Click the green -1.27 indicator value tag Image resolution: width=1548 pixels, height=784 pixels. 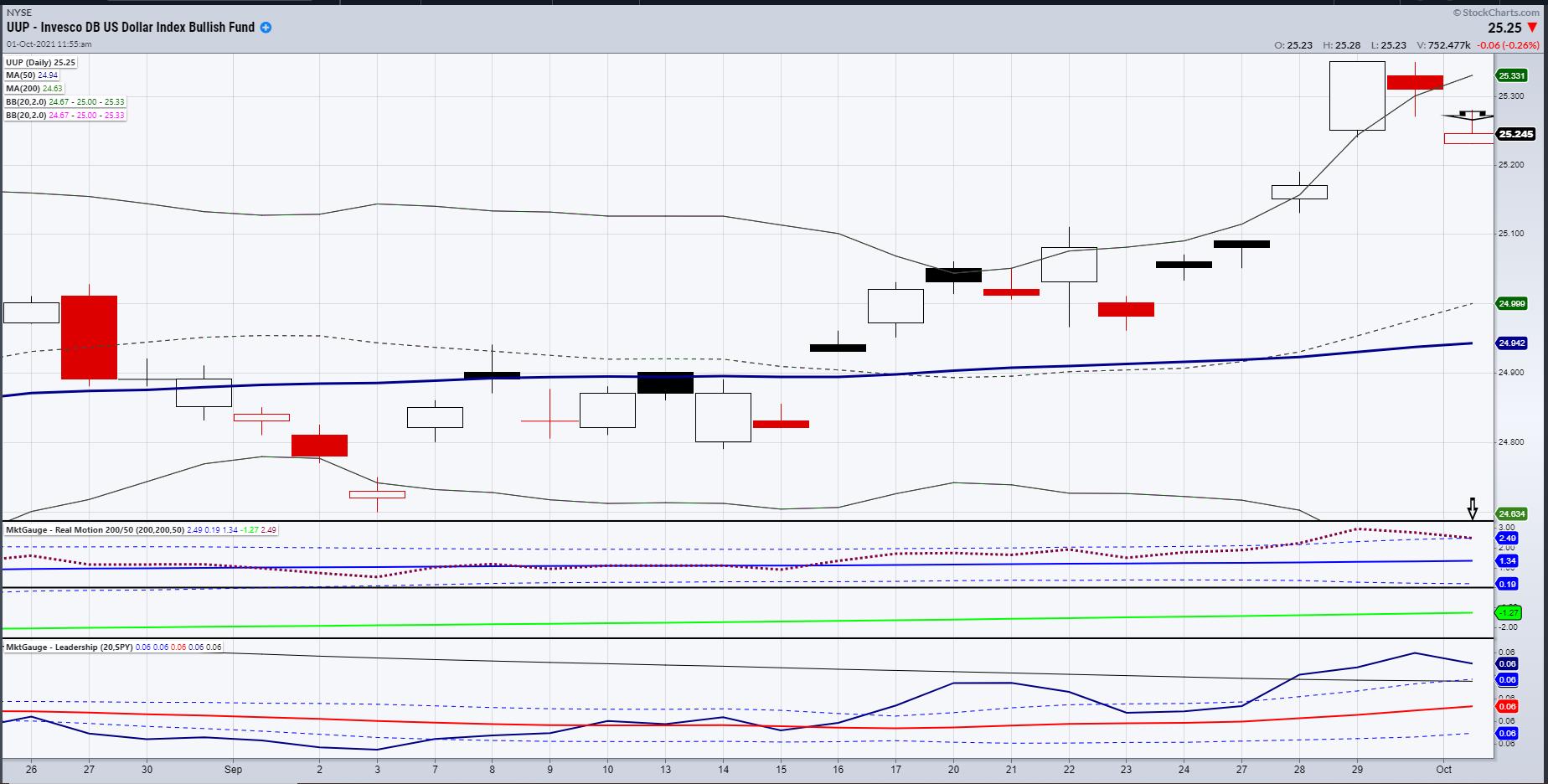[1508, 612]
